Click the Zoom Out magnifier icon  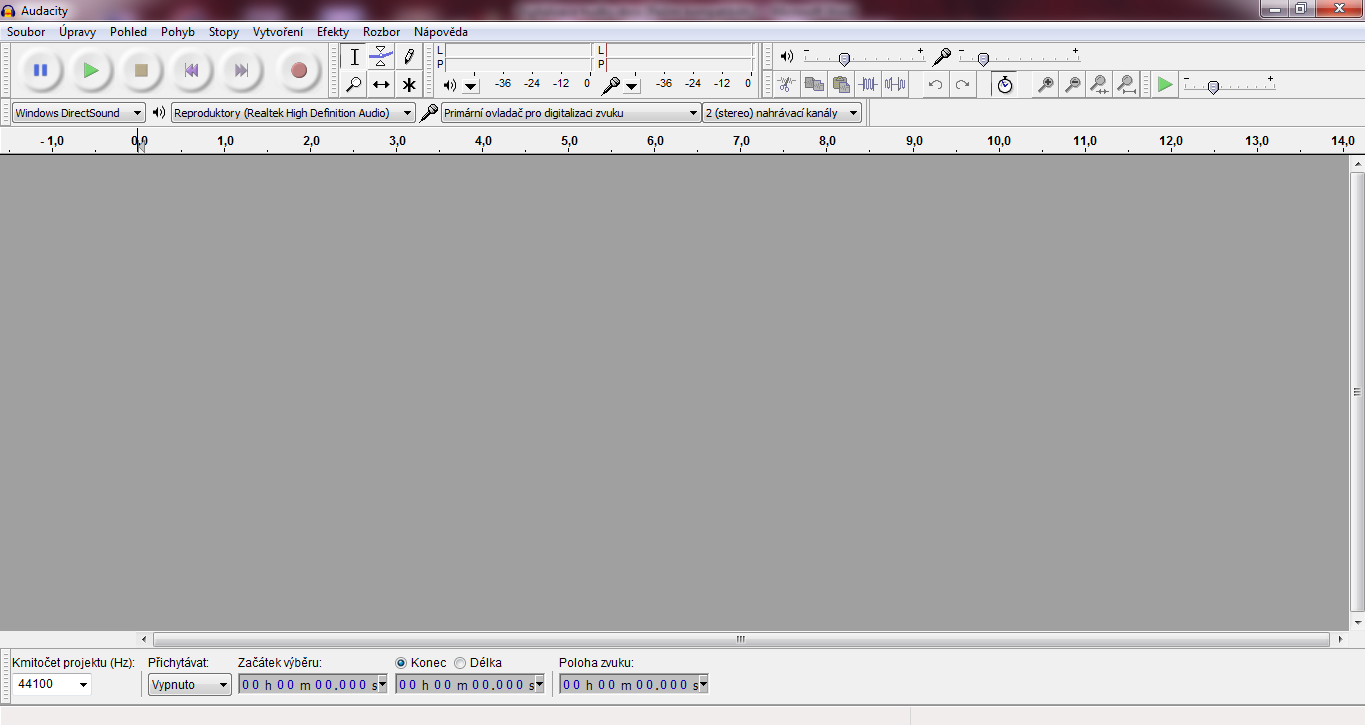point(1073,85)
